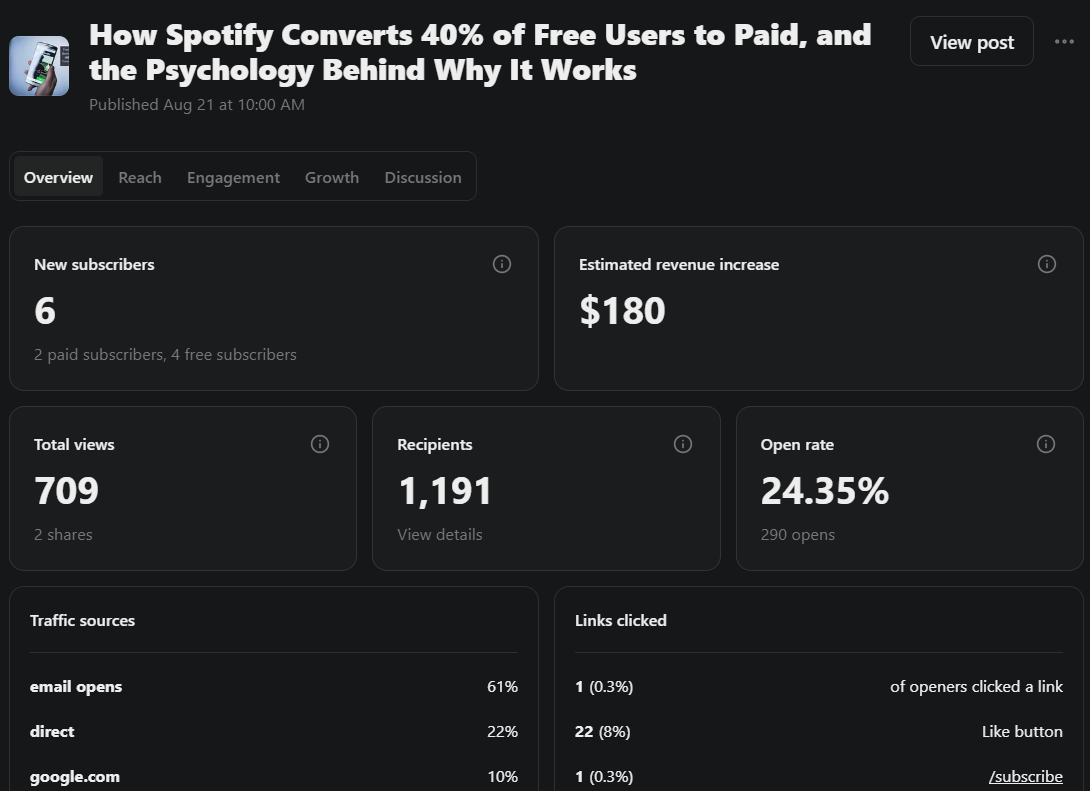Click the '2 shares' text
The height and width of the screenshot is (791, 1090).
[x=63, y=535]
